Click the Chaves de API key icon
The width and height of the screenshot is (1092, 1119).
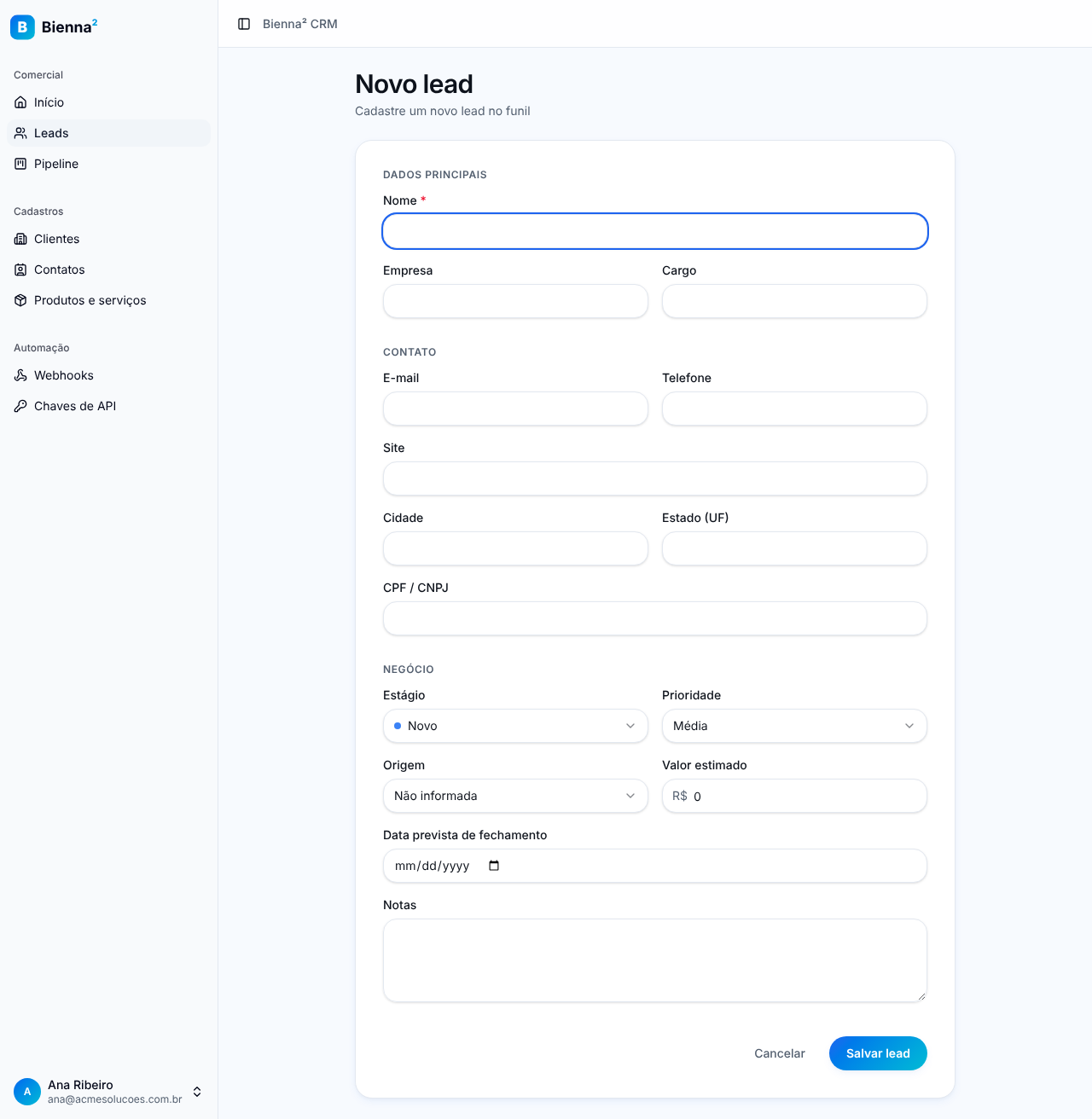coord(20,406)
